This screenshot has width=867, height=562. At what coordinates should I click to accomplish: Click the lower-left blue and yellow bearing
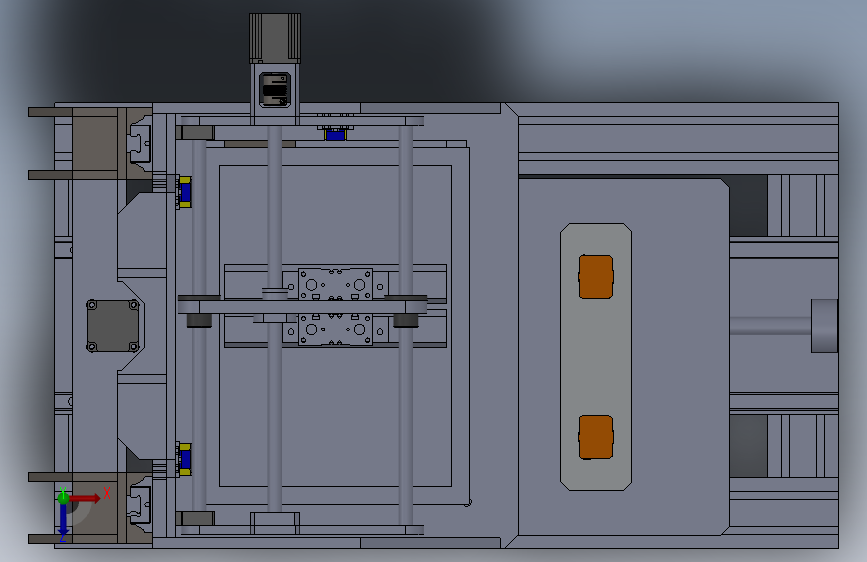click(185, 459)
